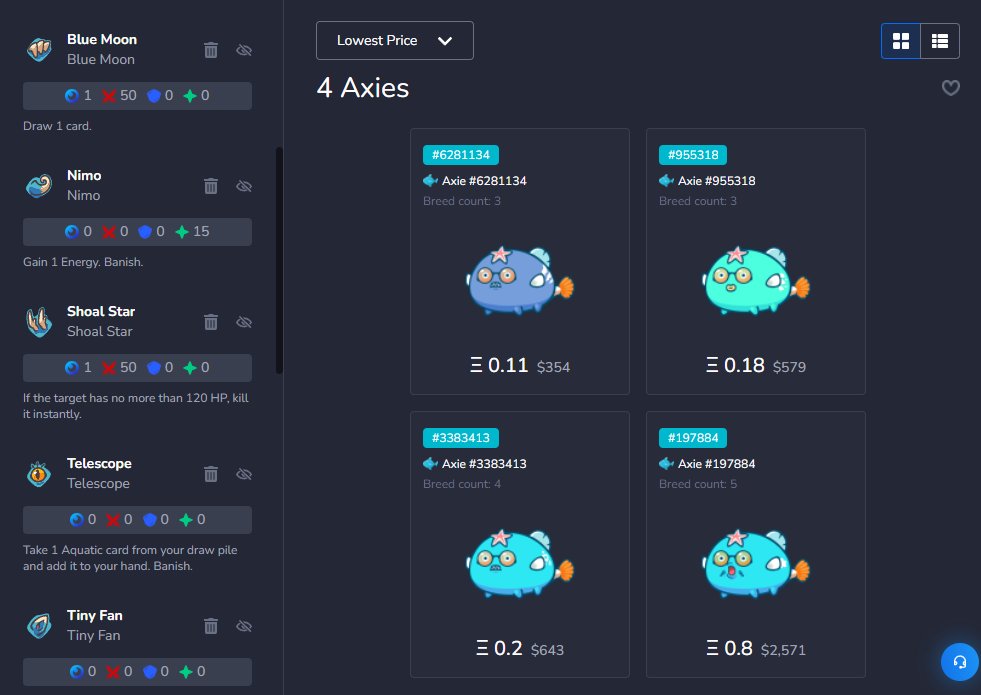The width and height of the screenshot is (981, 695).
Task: Toggle visibility of Telescope filter
Action: (x=244, y=474)
